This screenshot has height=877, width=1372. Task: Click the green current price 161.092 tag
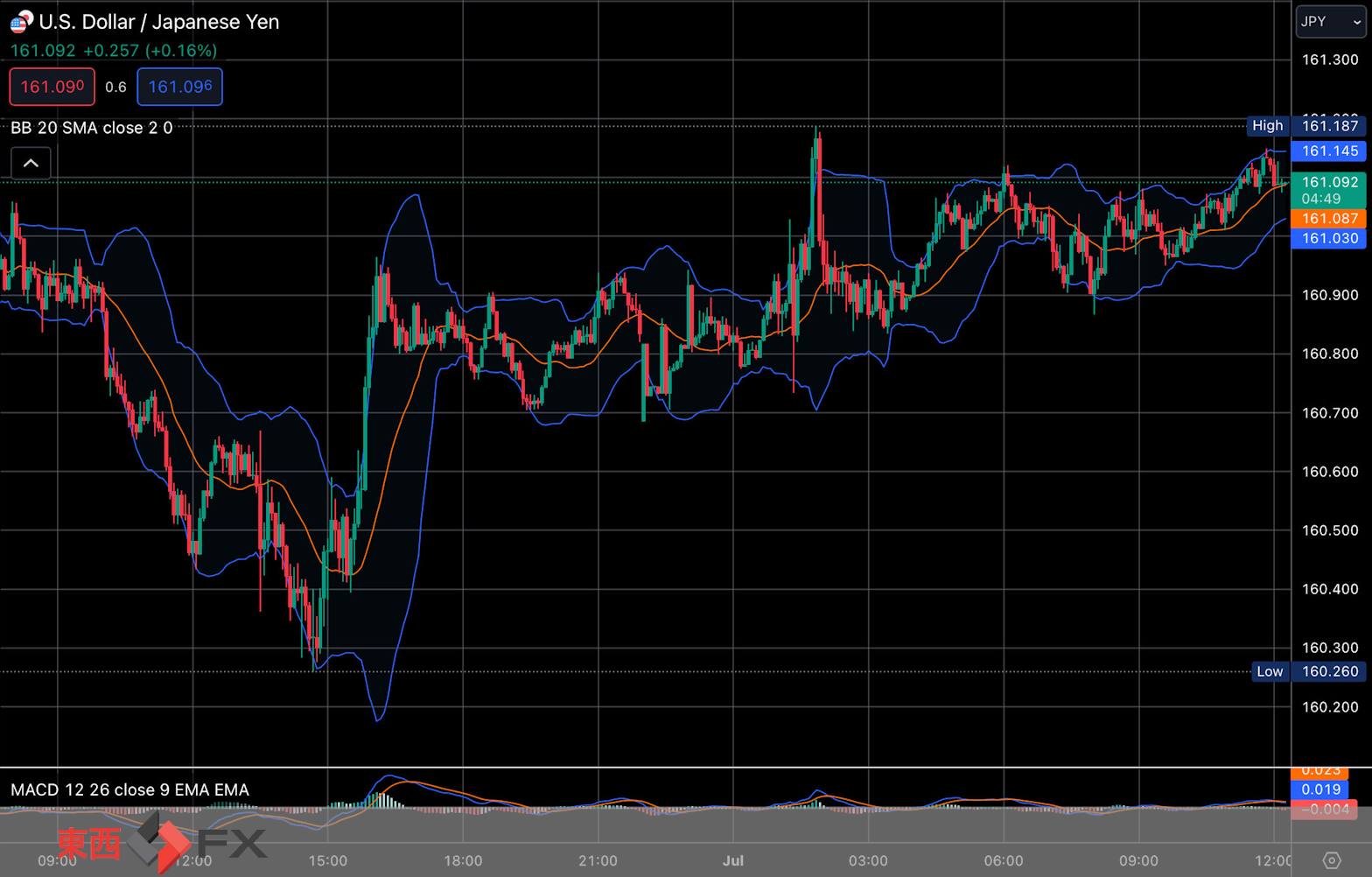[1329, 190]
